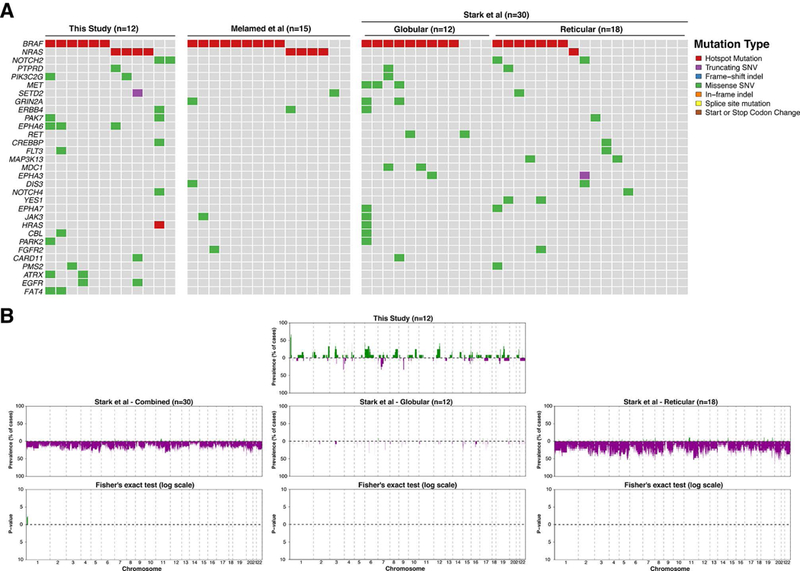Select the 'Truncating SNV' legend label
The width and height of the screenshot is (800, 571).
point(731,67)
